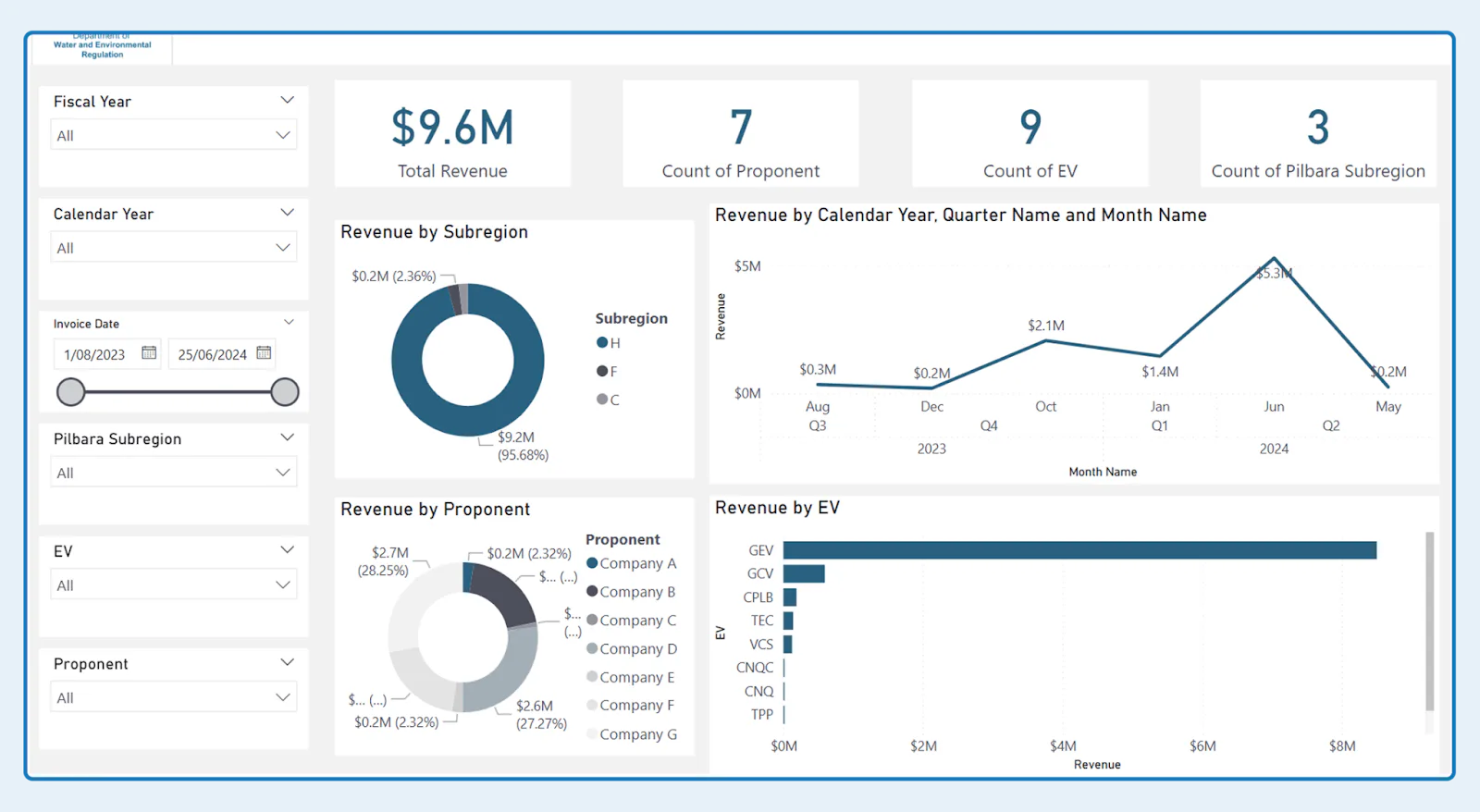Open the Invoice Date start calendar picker
Viewport: 1480px width, 812px height.
click(x=149, y=352)
